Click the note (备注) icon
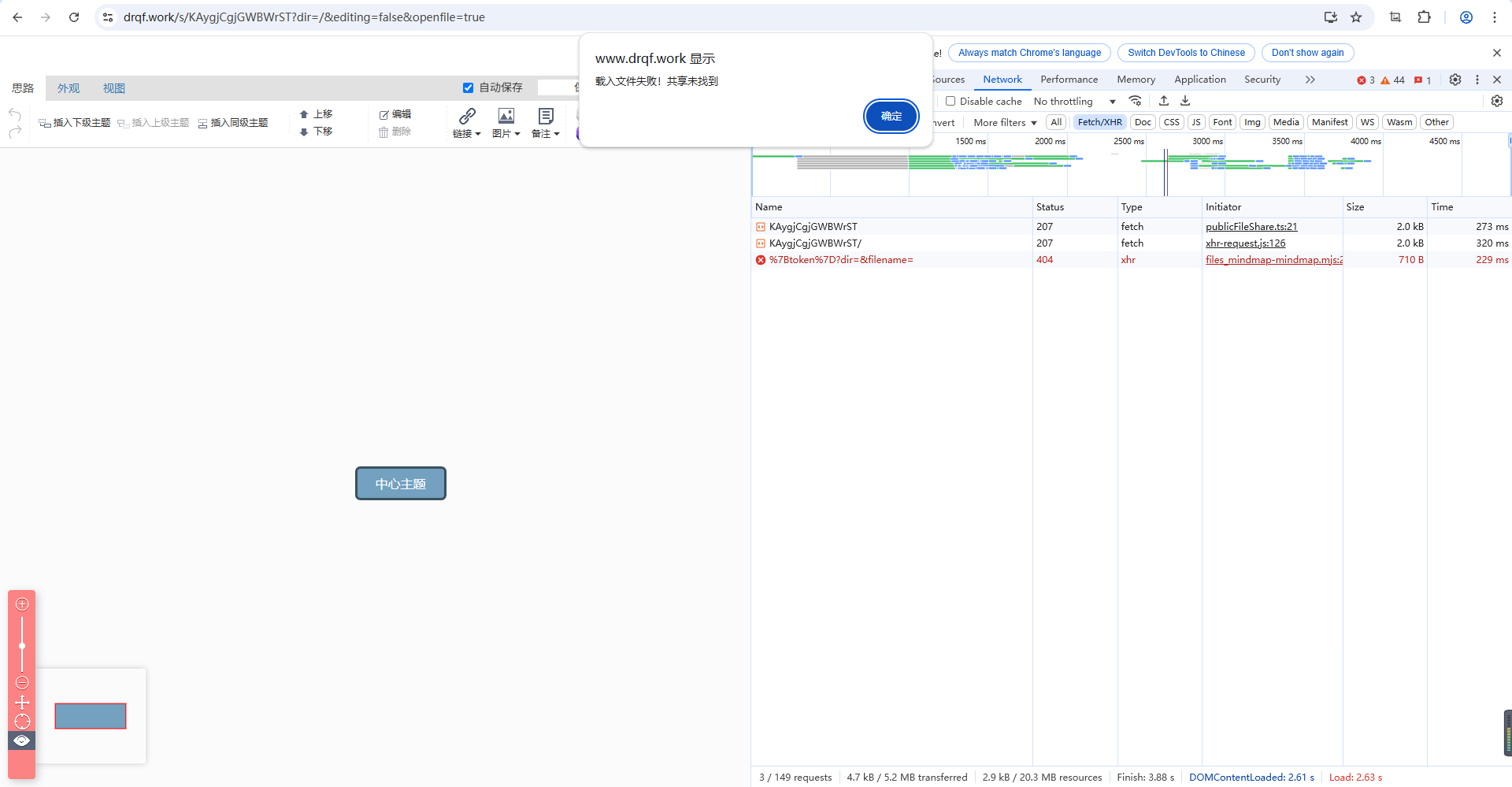Image resolution: width=1512 pixels, height=787 pixels. click(546, 116)
